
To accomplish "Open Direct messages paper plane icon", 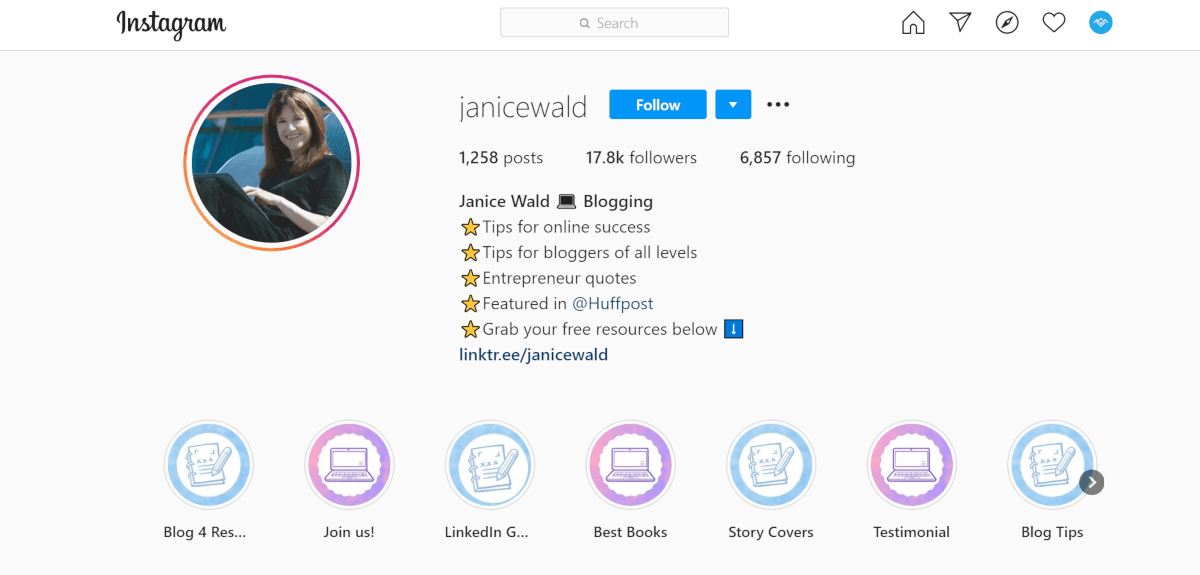I will (960, 22).
